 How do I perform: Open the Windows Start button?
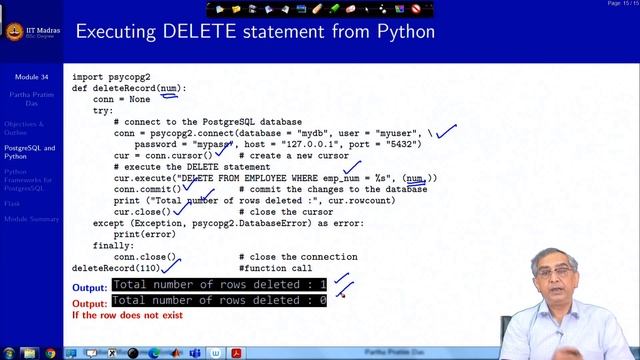point(8,353)
